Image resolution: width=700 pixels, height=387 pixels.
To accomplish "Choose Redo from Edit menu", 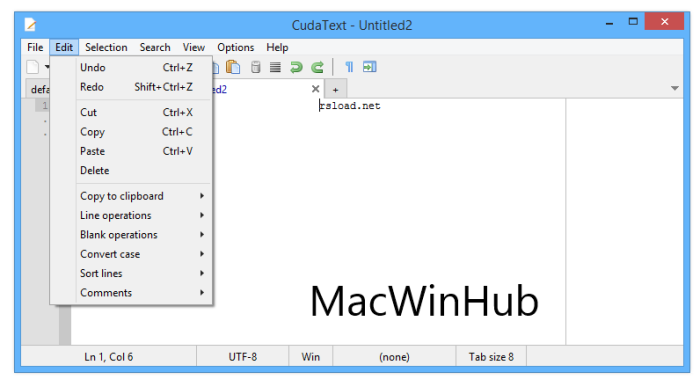I will [131, 87].
